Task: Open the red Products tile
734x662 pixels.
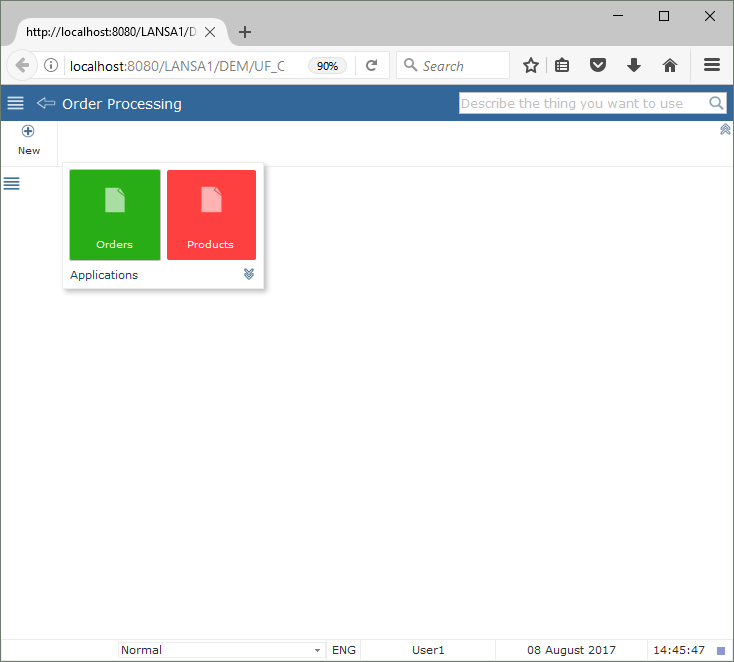Action: tap(211, 215)
